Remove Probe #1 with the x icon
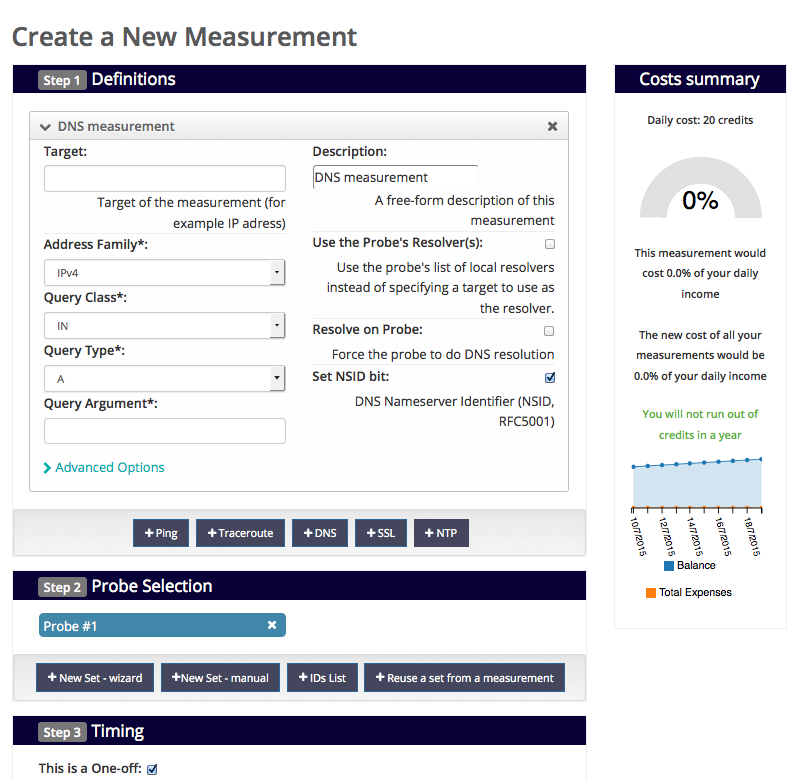The width and height of the screenshot is (806, 781). point(272,625)
